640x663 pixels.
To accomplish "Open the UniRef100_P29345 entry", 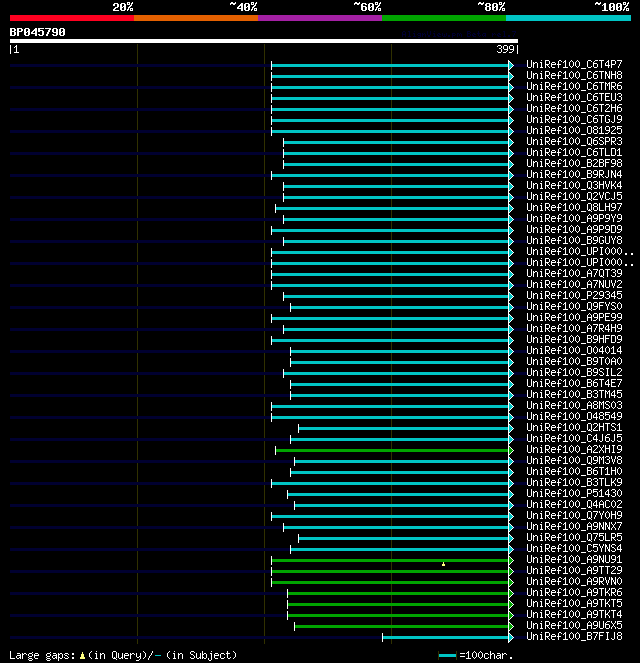I will pyautogui.click(x=574, y=295).
